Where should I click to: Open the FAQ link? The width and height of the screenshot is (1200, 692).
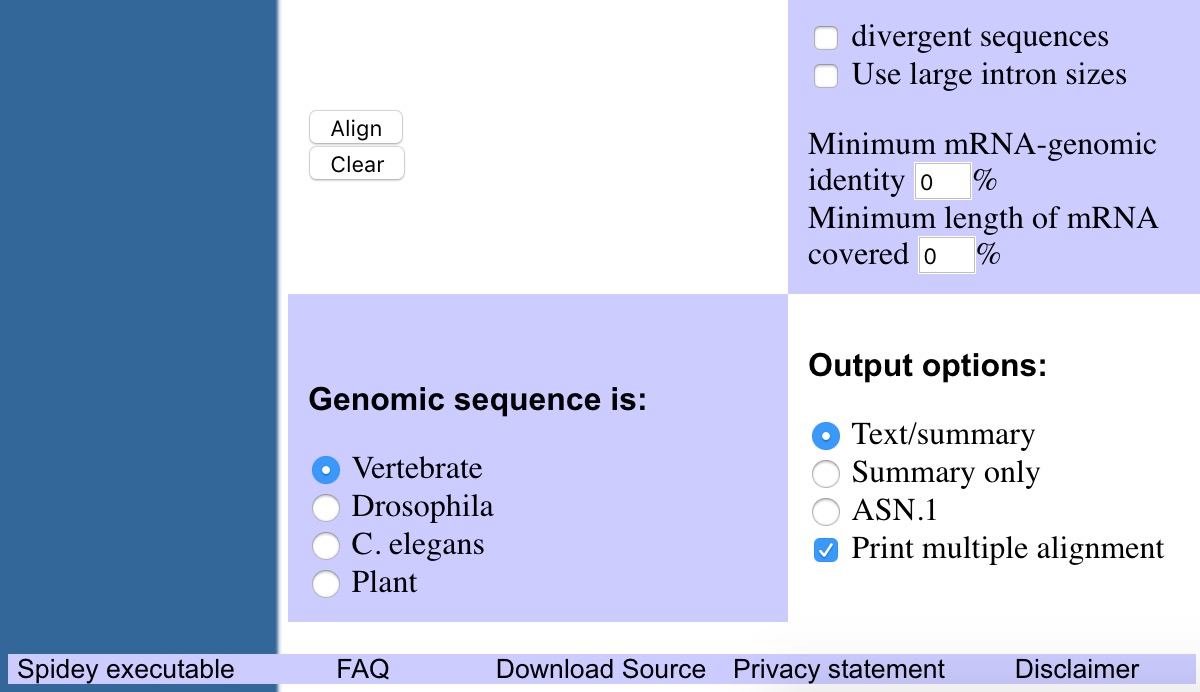(x=363, y=669)
